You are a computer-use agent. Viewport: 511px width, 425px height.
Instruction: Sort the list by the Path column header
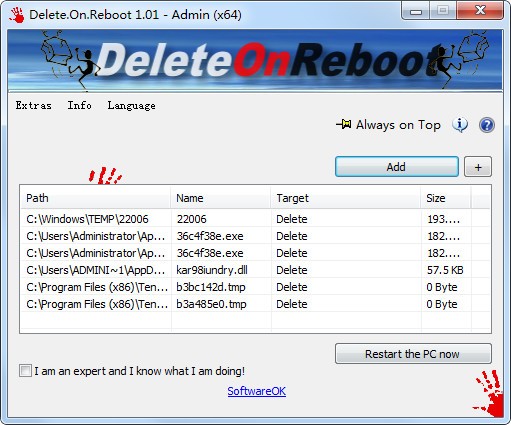click(x=95, y=198)
